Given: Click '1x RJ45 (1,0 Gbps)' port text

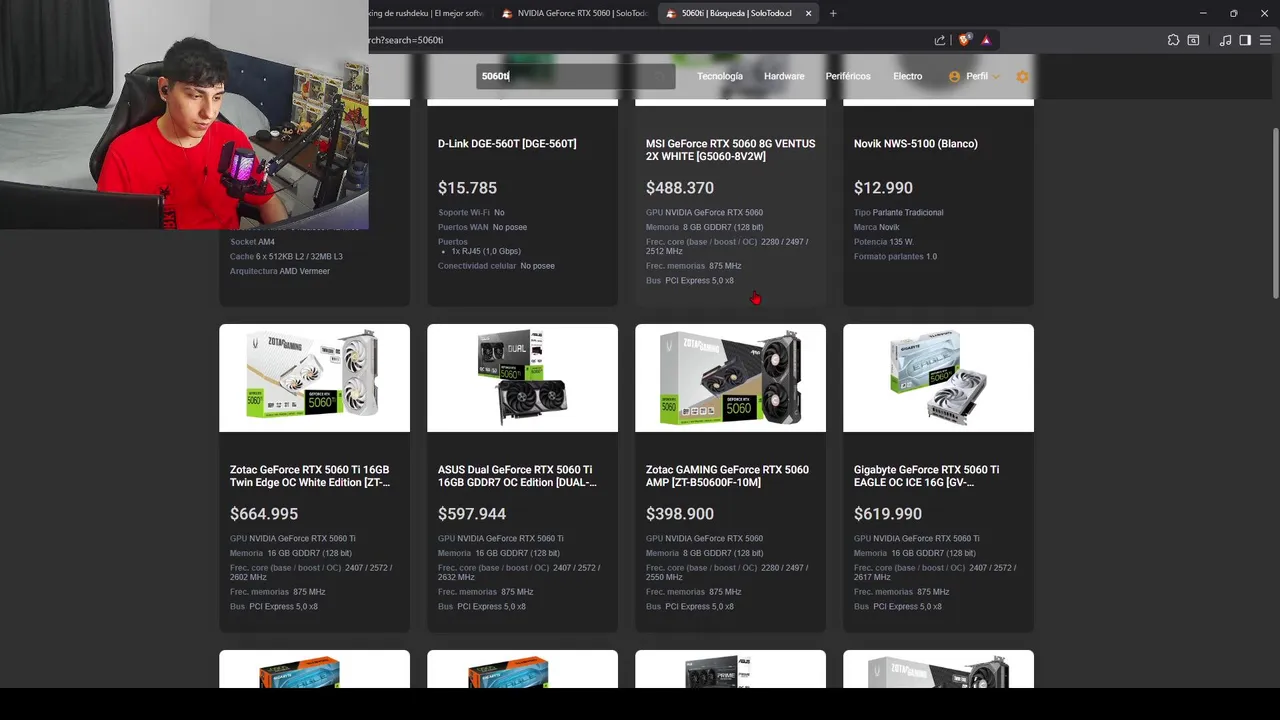Looking at the screenshot, I should coord(486,251).
